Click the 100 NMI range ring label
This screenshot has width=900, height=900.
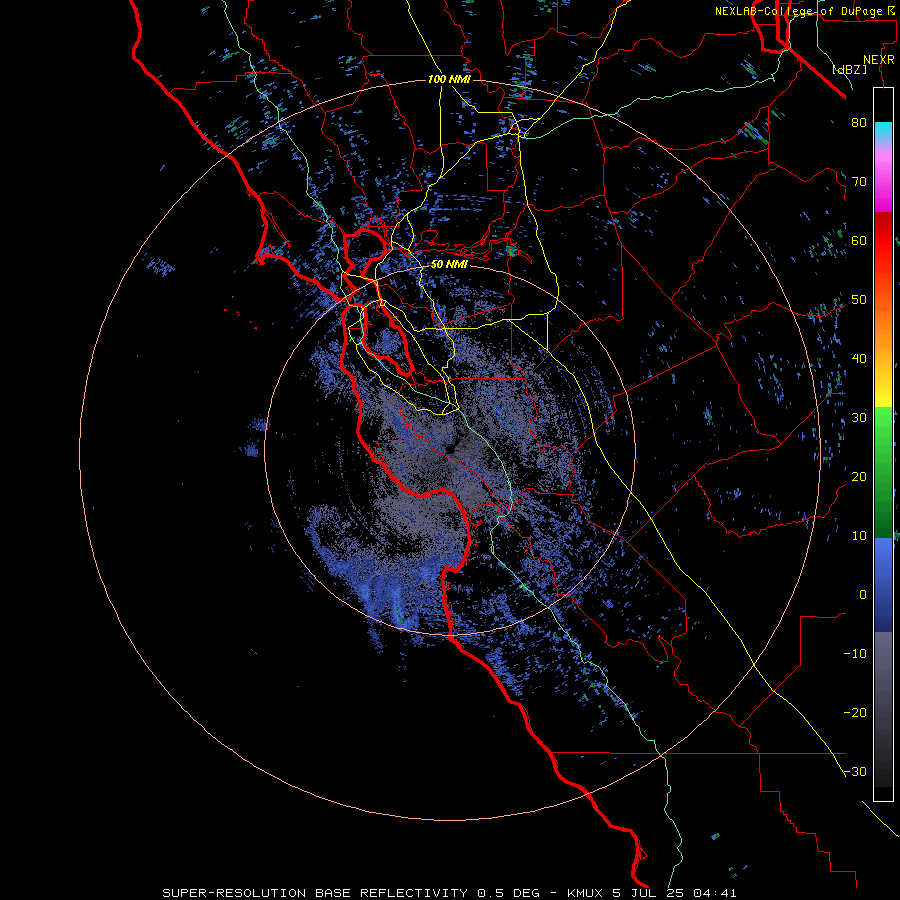449,79
